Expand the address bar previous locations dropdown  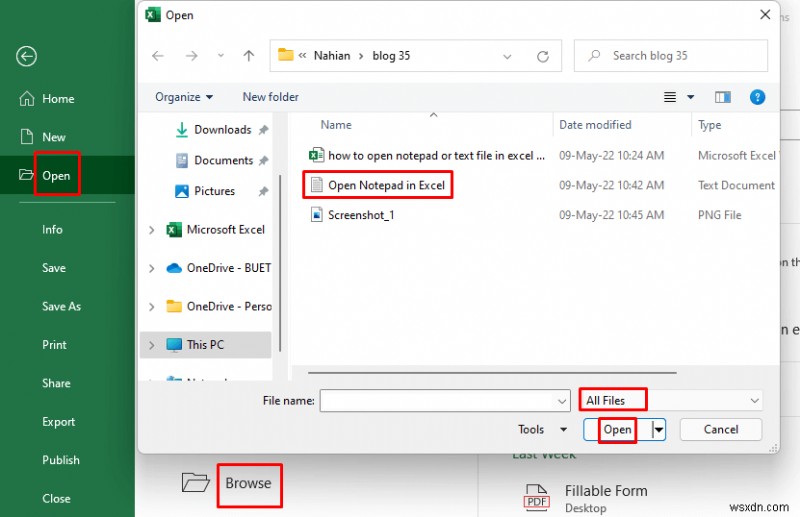[x=507, y=56]
